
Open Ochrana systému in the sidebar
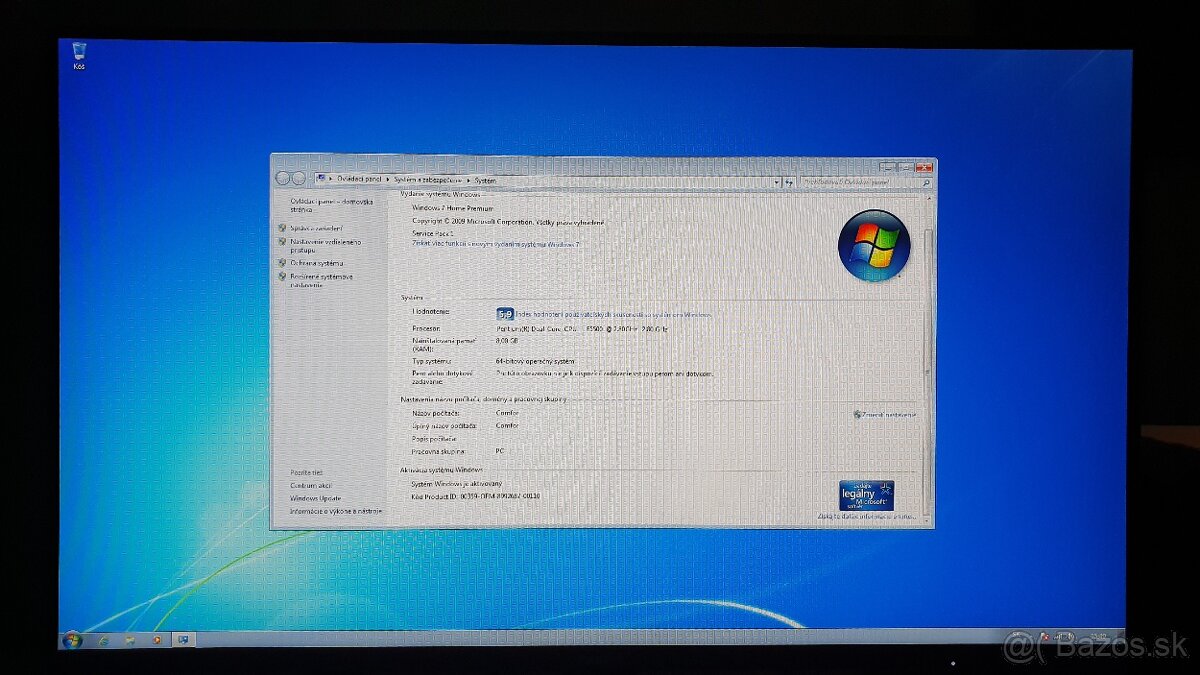coord(316,263)
